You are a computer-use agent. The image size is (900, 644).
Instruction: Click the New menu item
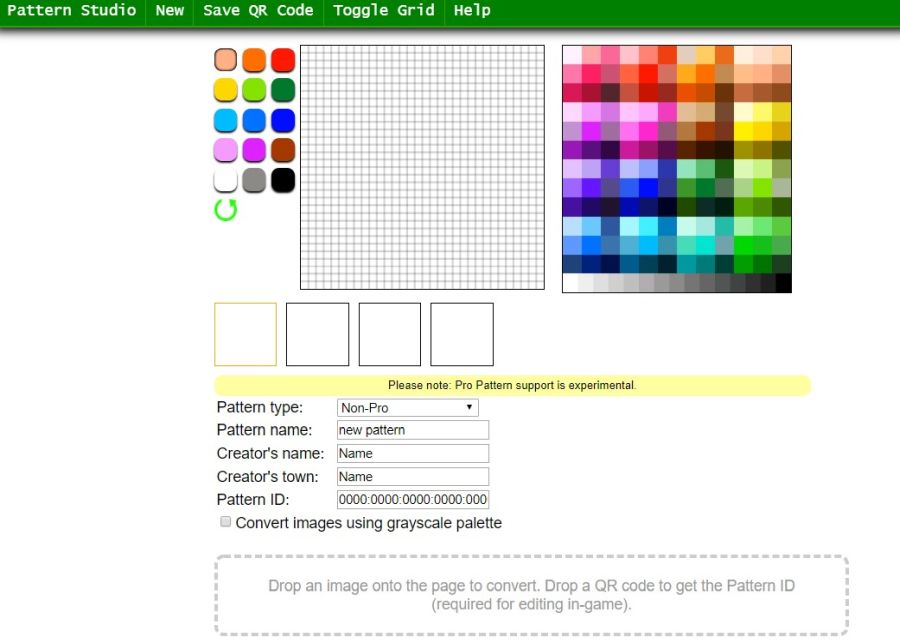point(170,11)
